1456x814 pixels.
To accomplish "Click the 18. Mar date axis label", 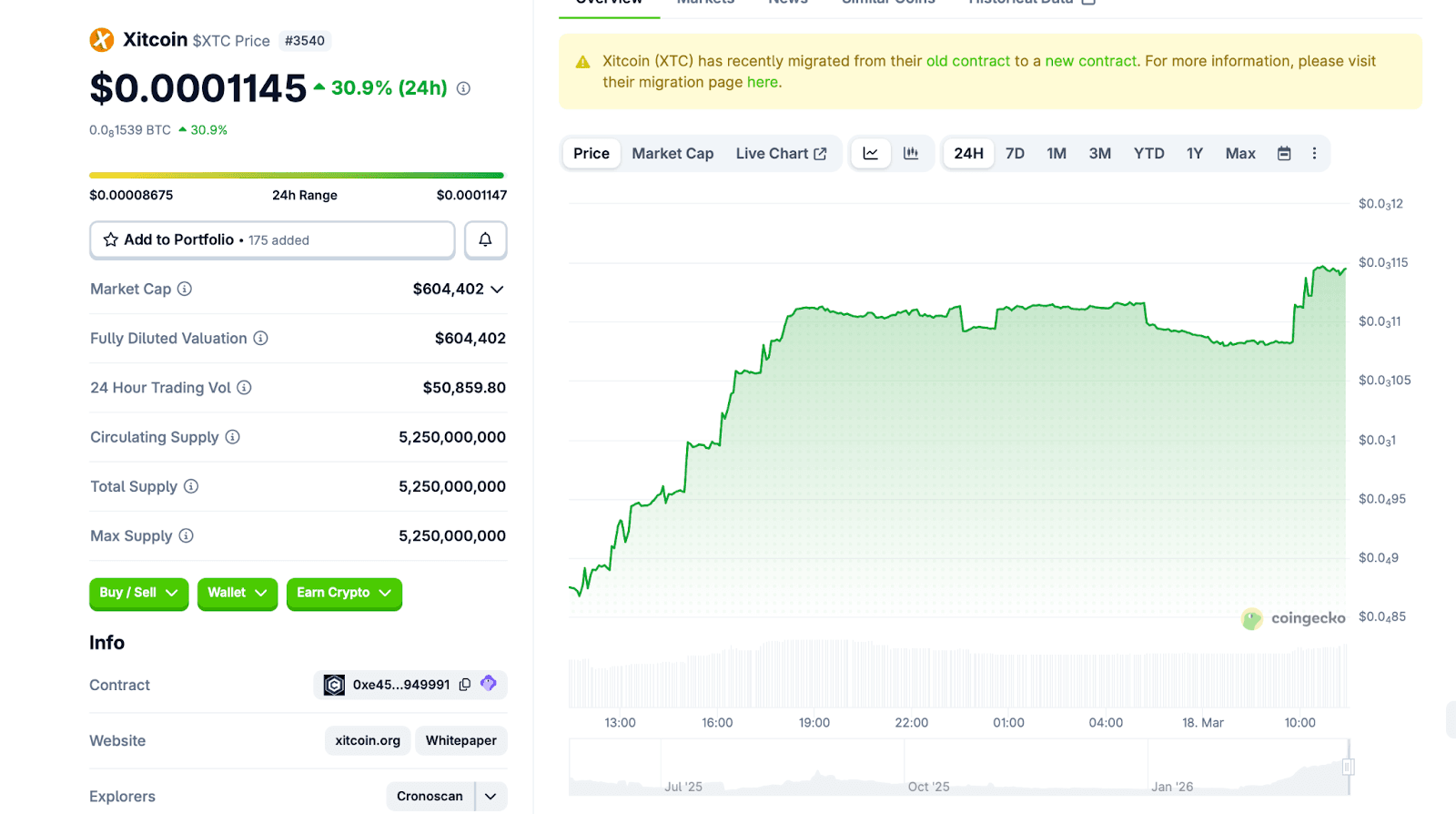I will point(1203,723).
